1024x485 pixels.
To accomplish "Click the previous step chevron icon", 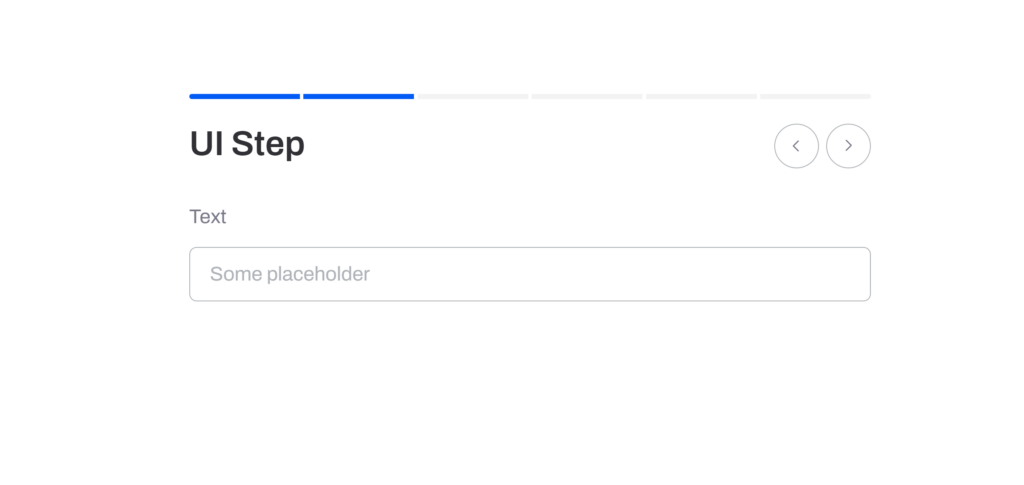I will 796,146.
